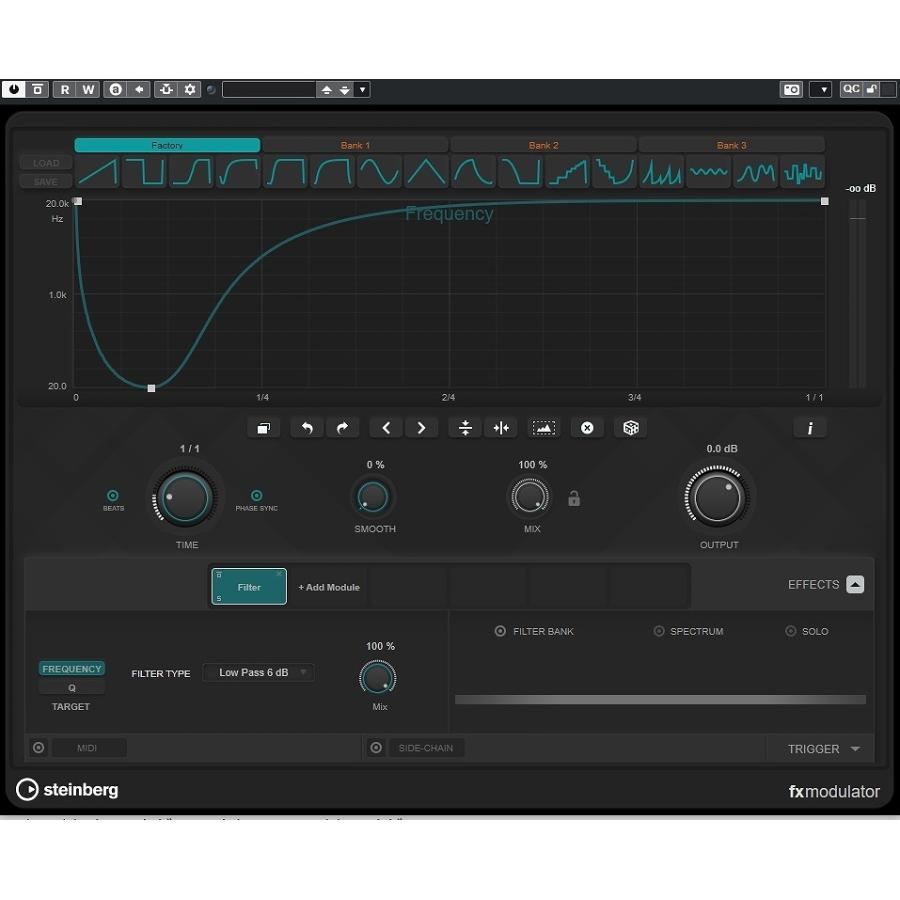Screen dimensions: 900x900
Task: Select the Frequency target button
Action: click(71, 668)
